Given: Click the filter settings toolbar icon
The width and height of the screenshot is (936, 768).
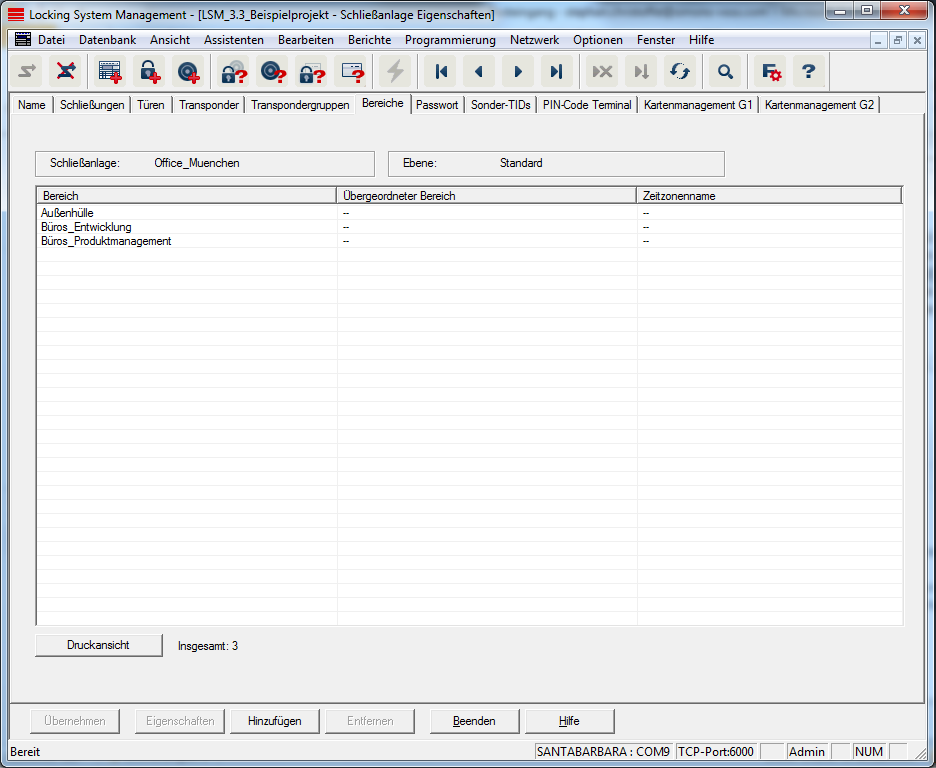Looking at the screenshot, I should pyautogui.click(x=771, y=72).
